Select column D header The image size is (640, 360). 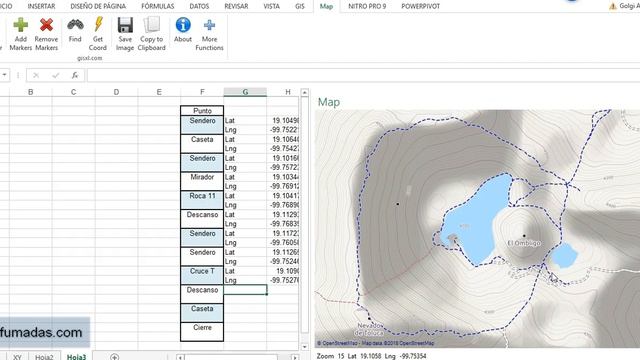coord(116,92)
